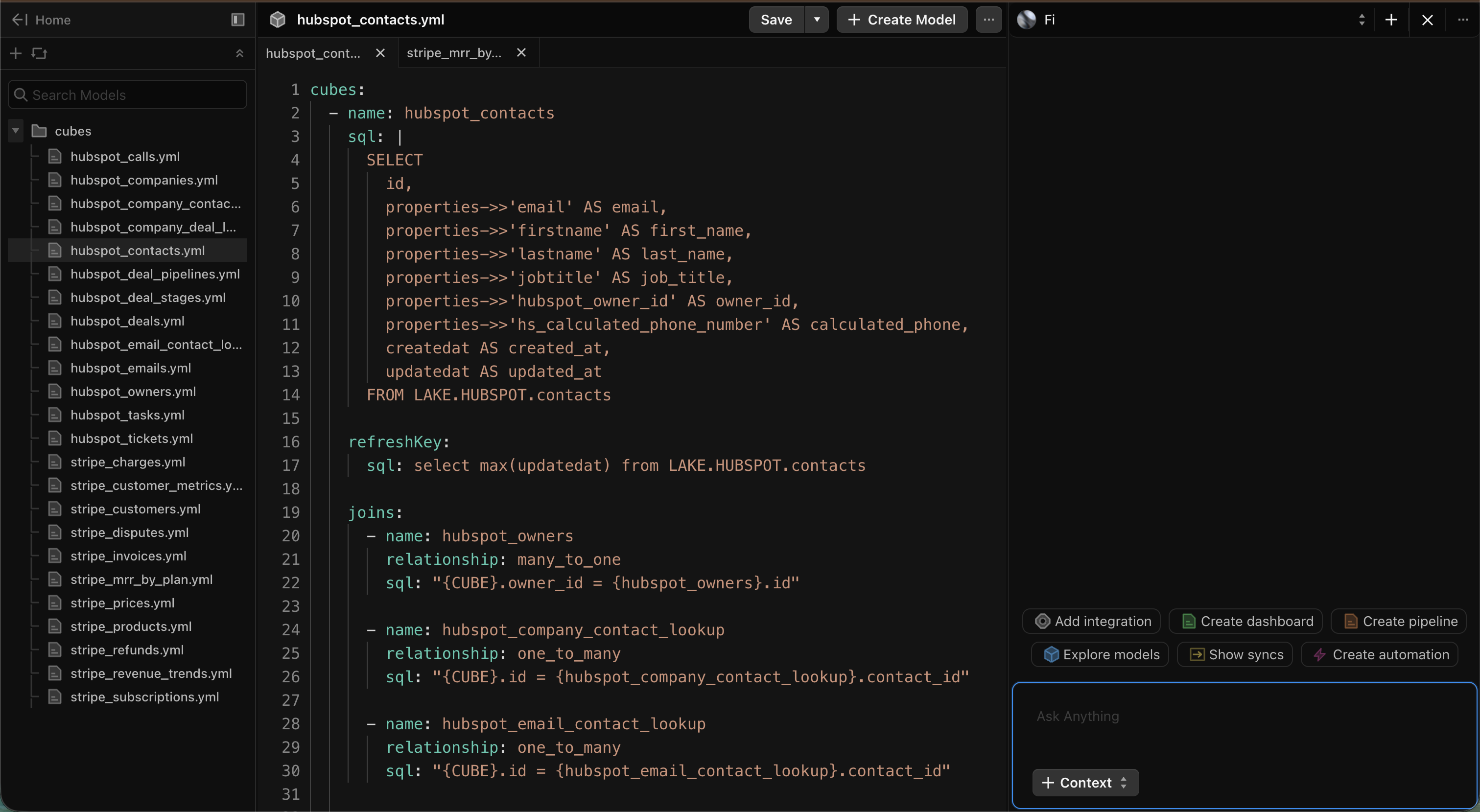Click the Add integration suggestion chip

(1092, 621)
